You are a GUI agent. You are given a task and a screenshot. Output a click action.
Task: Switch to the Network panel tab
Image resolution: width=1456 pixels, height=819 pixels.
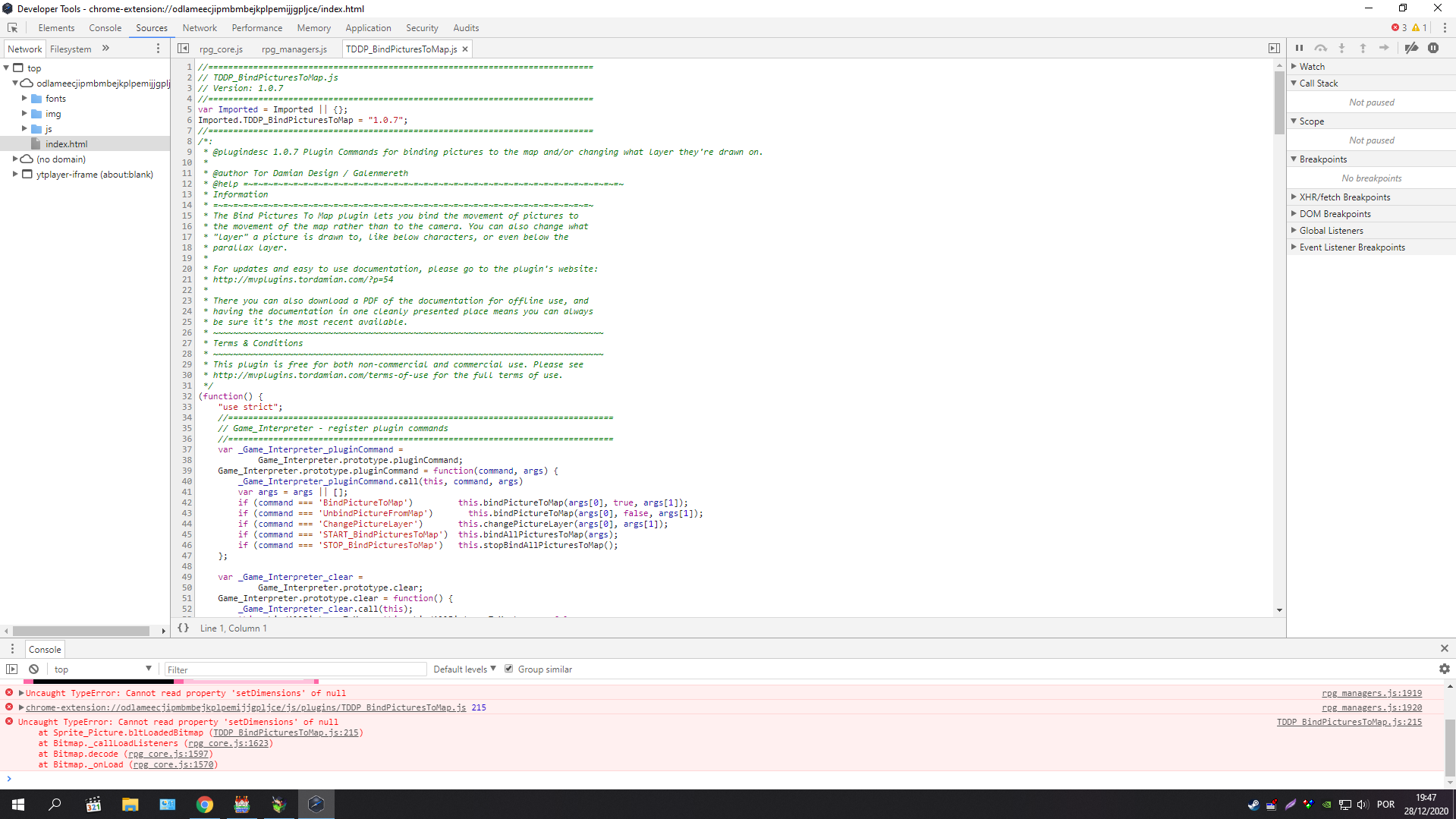click(x=200, y=28)
